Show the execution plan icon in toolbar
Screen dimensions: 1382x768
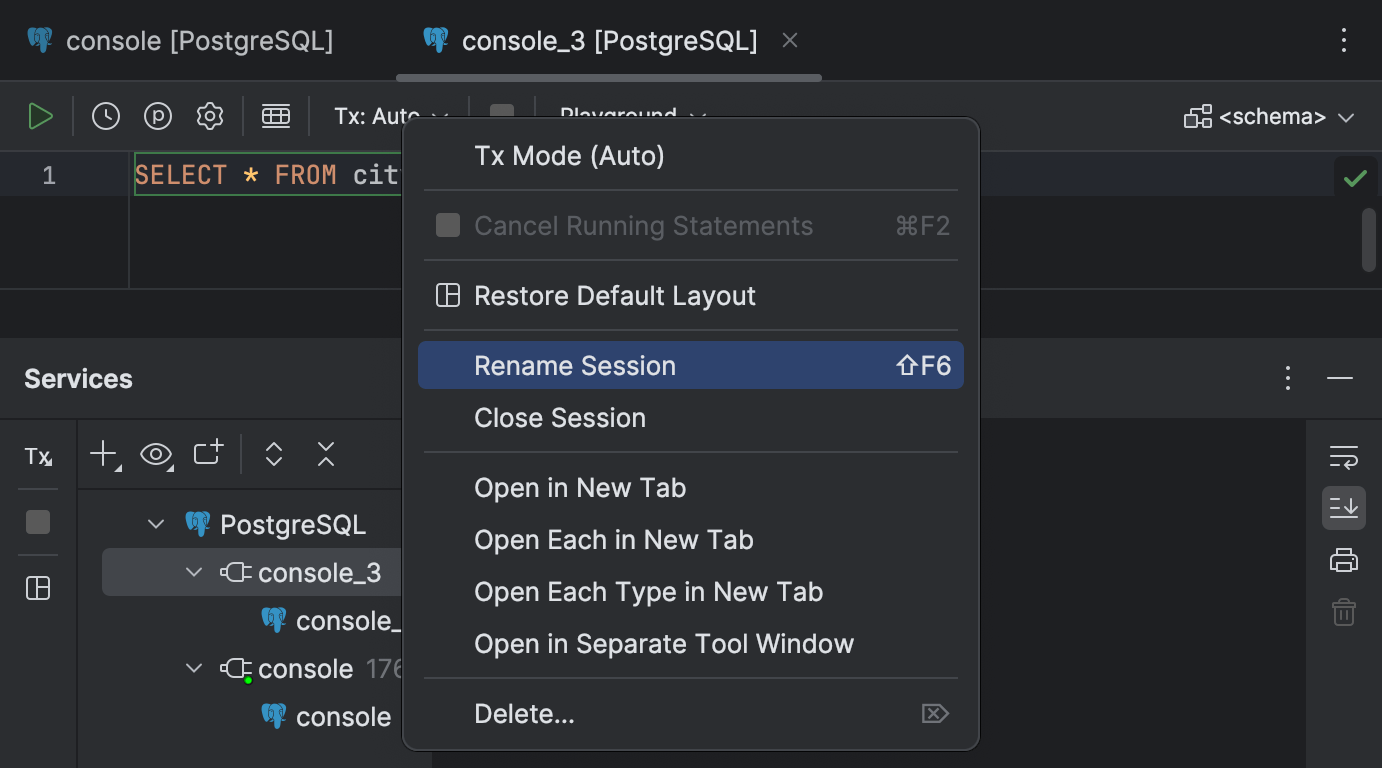(x=157, y=115)
